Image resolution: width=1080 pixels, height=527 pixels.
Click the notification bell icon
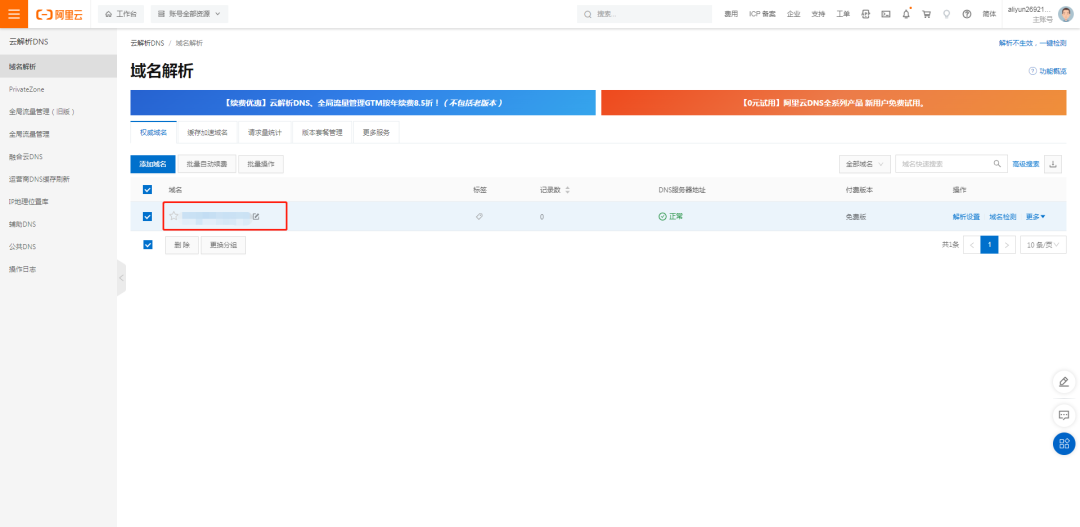[x=906, y=14]
